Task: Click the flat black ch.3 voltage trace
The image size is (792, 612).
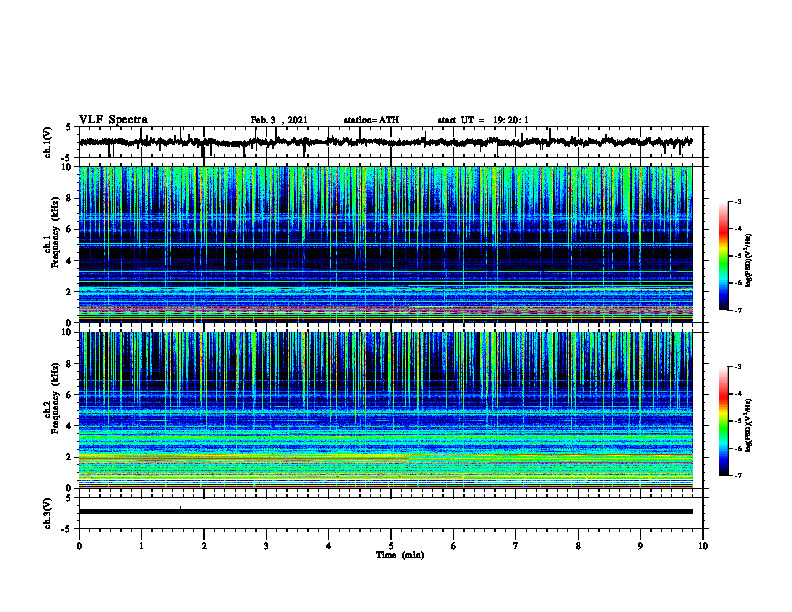Action: coord(385,512)
